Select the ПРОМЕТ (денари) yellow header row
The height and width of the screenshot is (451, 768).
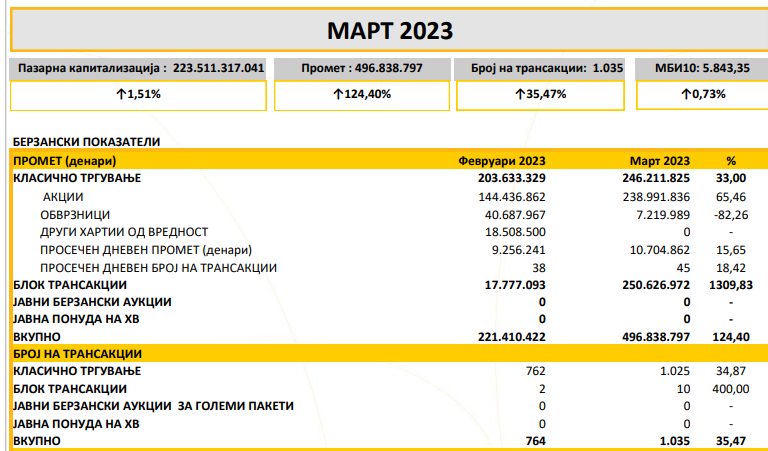tap(65, 160)
